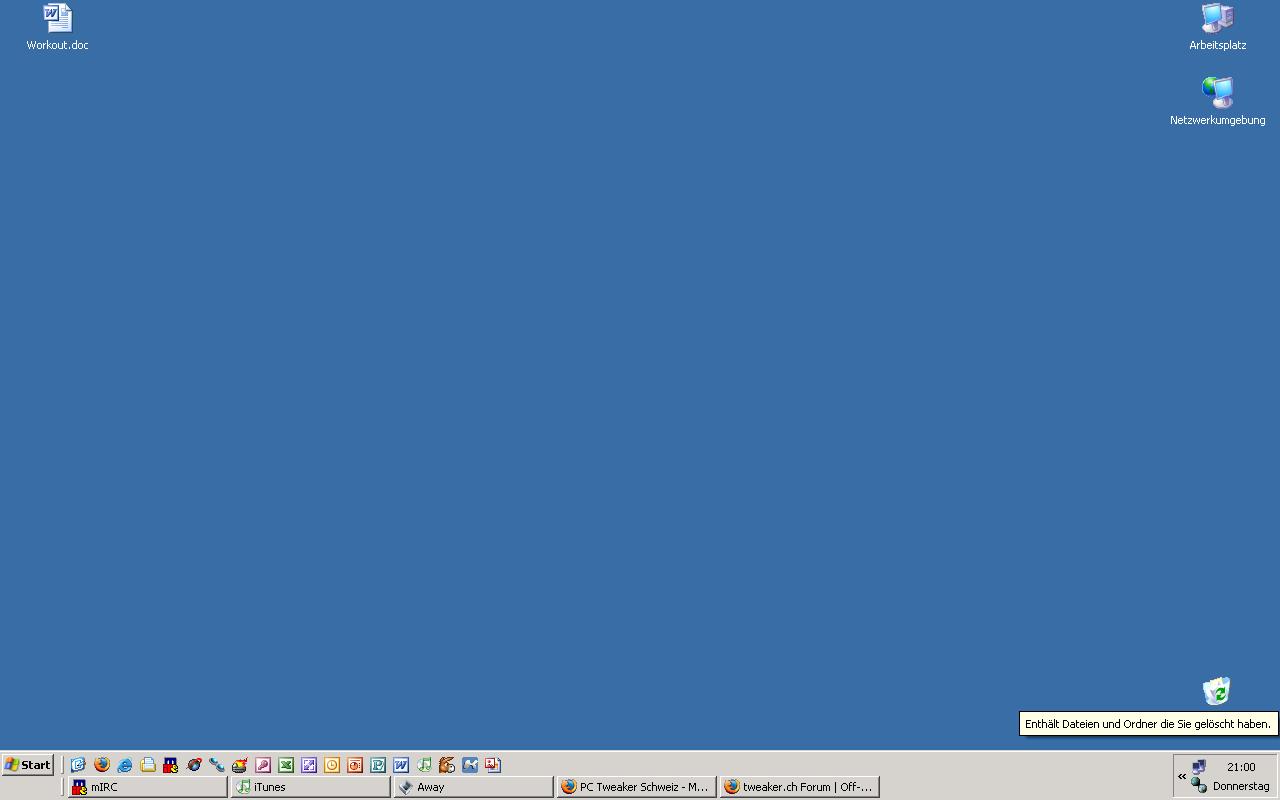Click the Excel icon in Quick Launch
This screenshot has height=800, width=1280.
click(x=286, y=765)
